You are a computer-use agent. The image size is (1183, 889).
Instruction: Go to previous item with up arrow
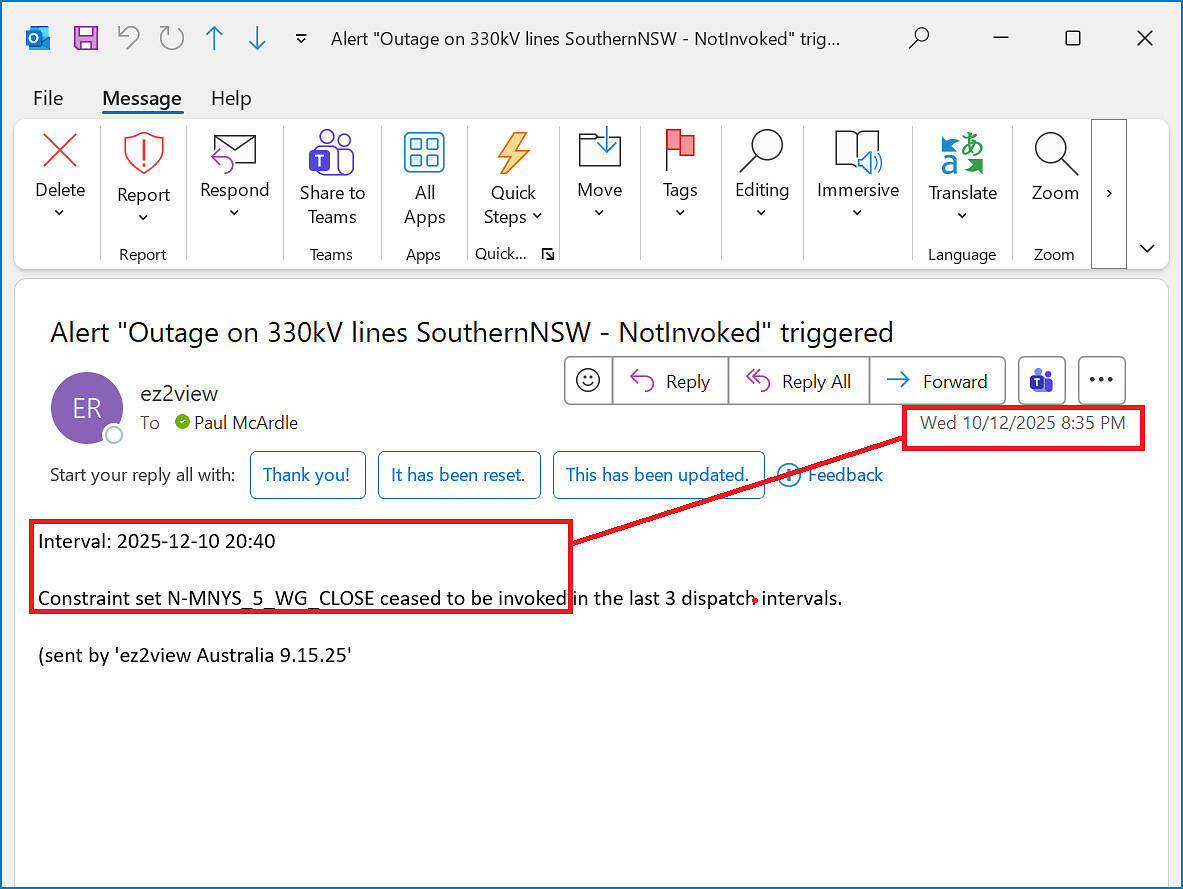[214, 38]
